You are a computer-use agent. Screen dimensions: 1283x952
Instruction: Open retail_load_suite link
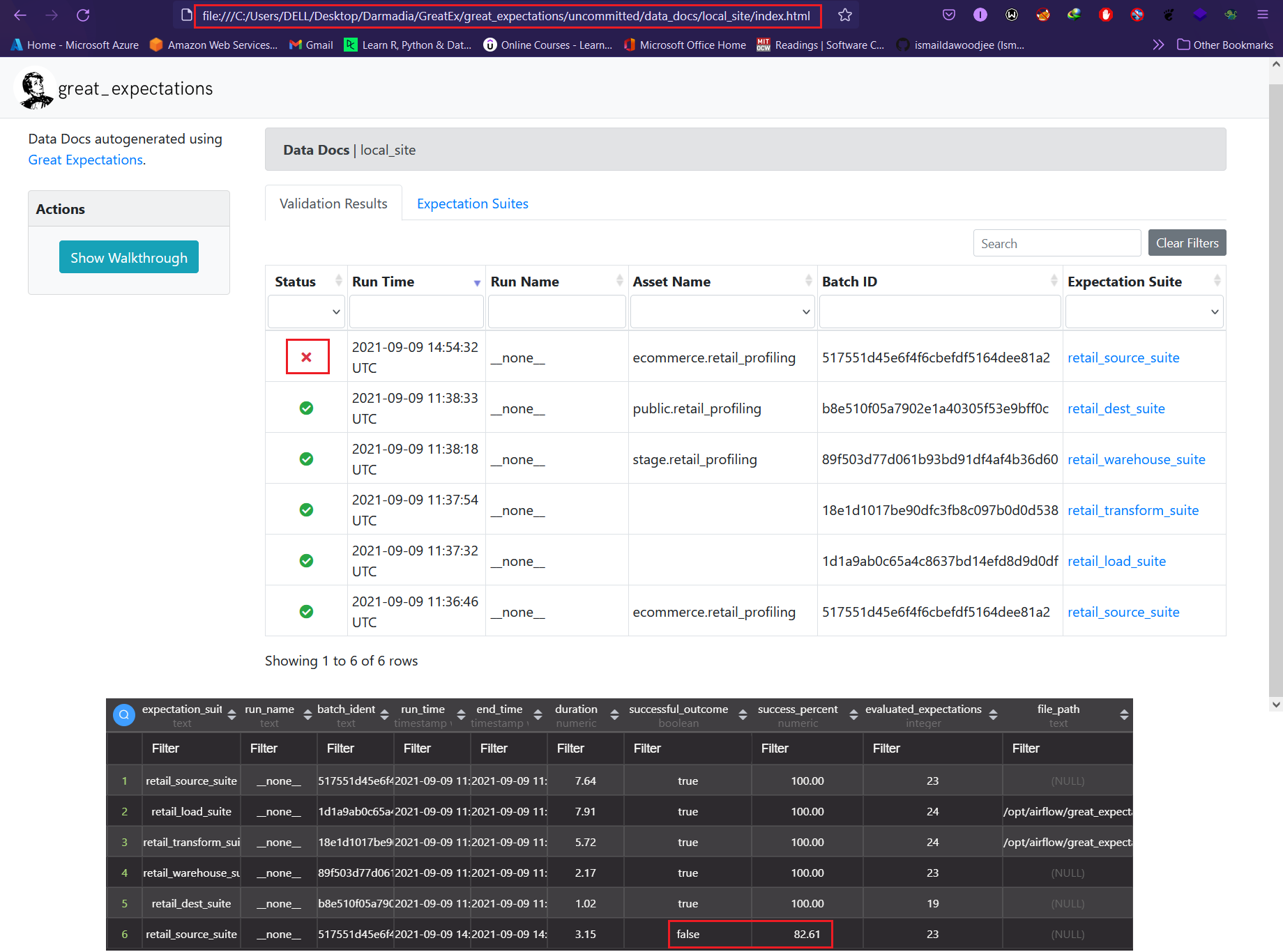(1116, 561)
